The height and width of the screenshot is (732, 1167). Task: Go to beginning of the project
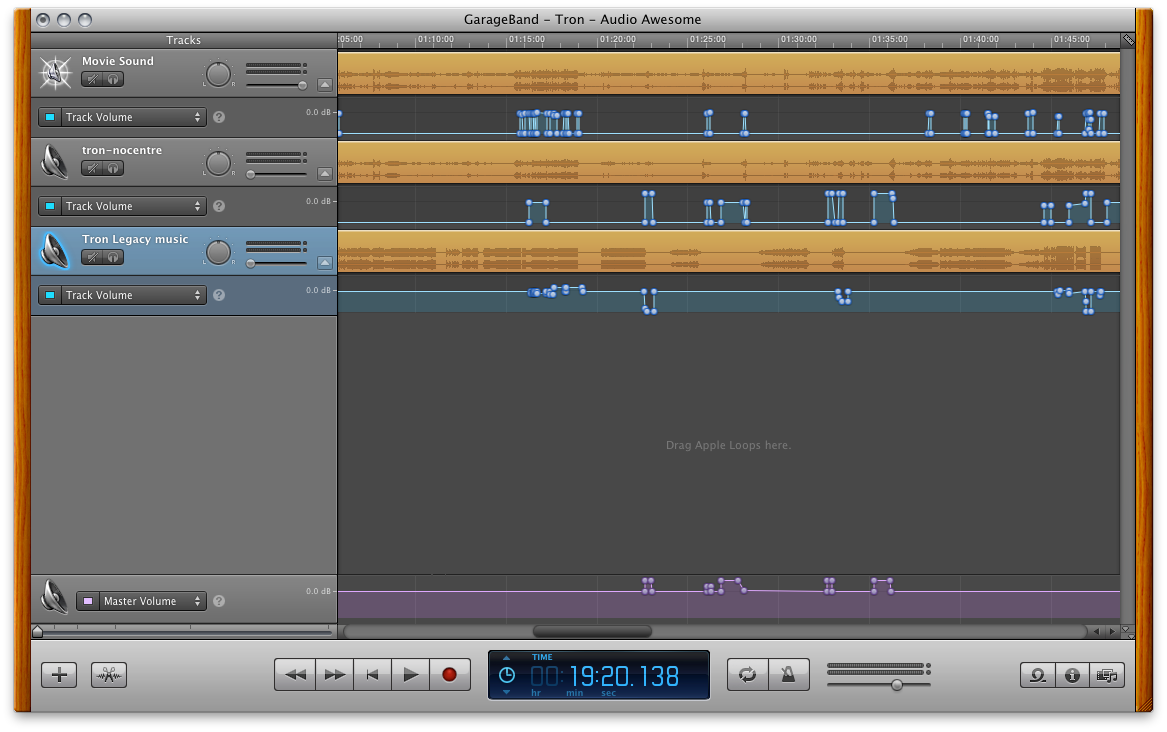point(373,675)
